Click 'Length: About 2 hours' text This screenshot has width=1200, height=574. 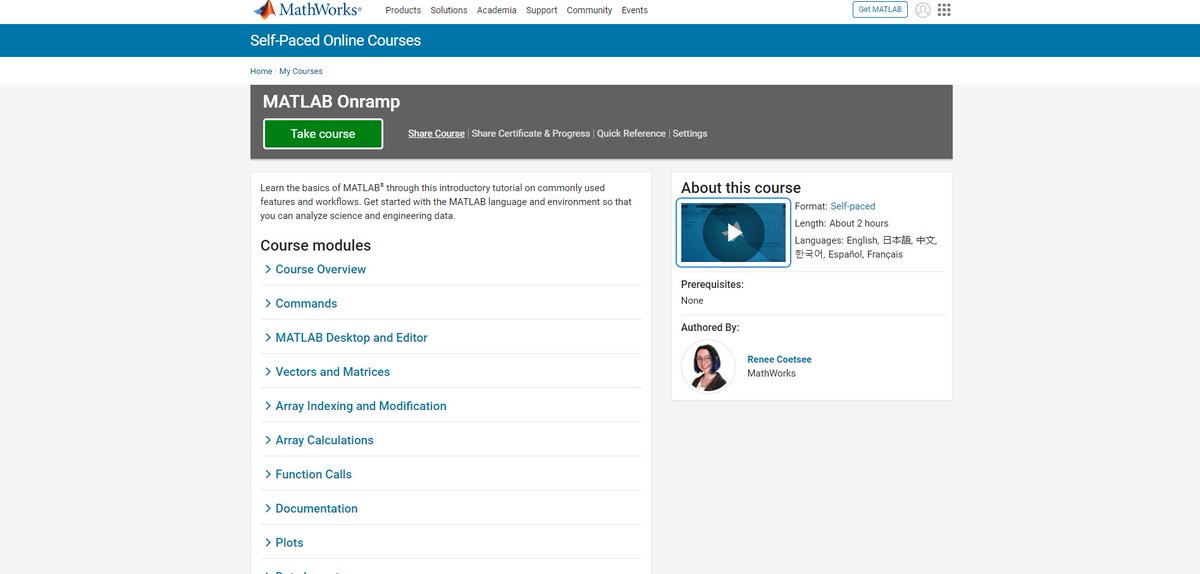[842, 223]
